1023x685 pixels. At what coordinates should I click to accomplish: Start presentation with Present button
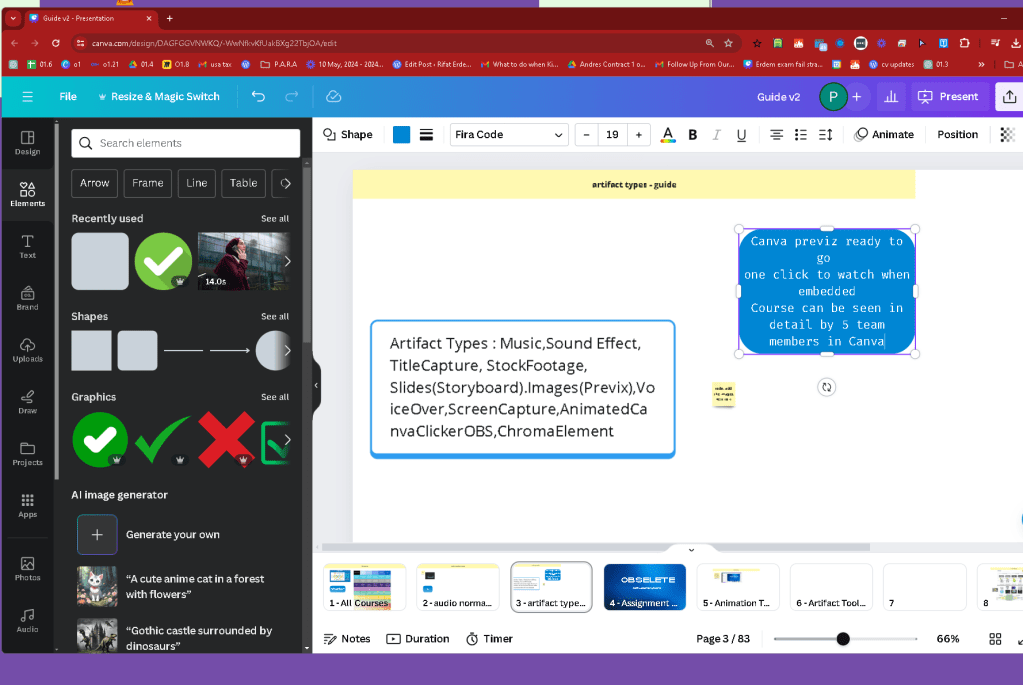tap(947, 97)
